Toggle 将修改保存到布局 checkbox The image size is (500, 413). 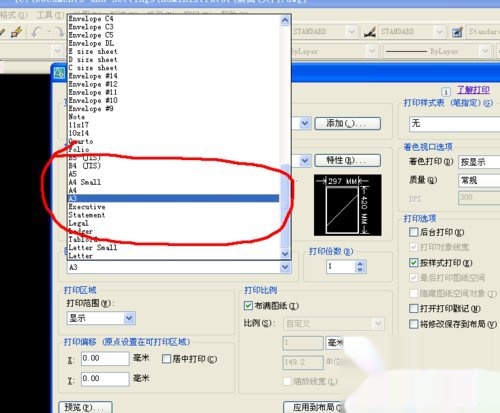pyautogui.click(x=413, y=324)
